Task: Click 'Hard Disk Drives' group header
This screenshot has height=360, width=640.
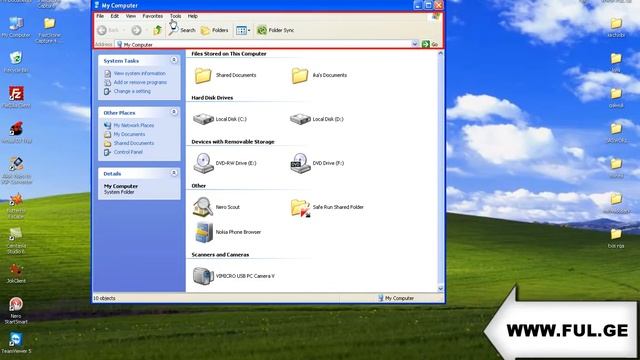Action: point(212,98)
